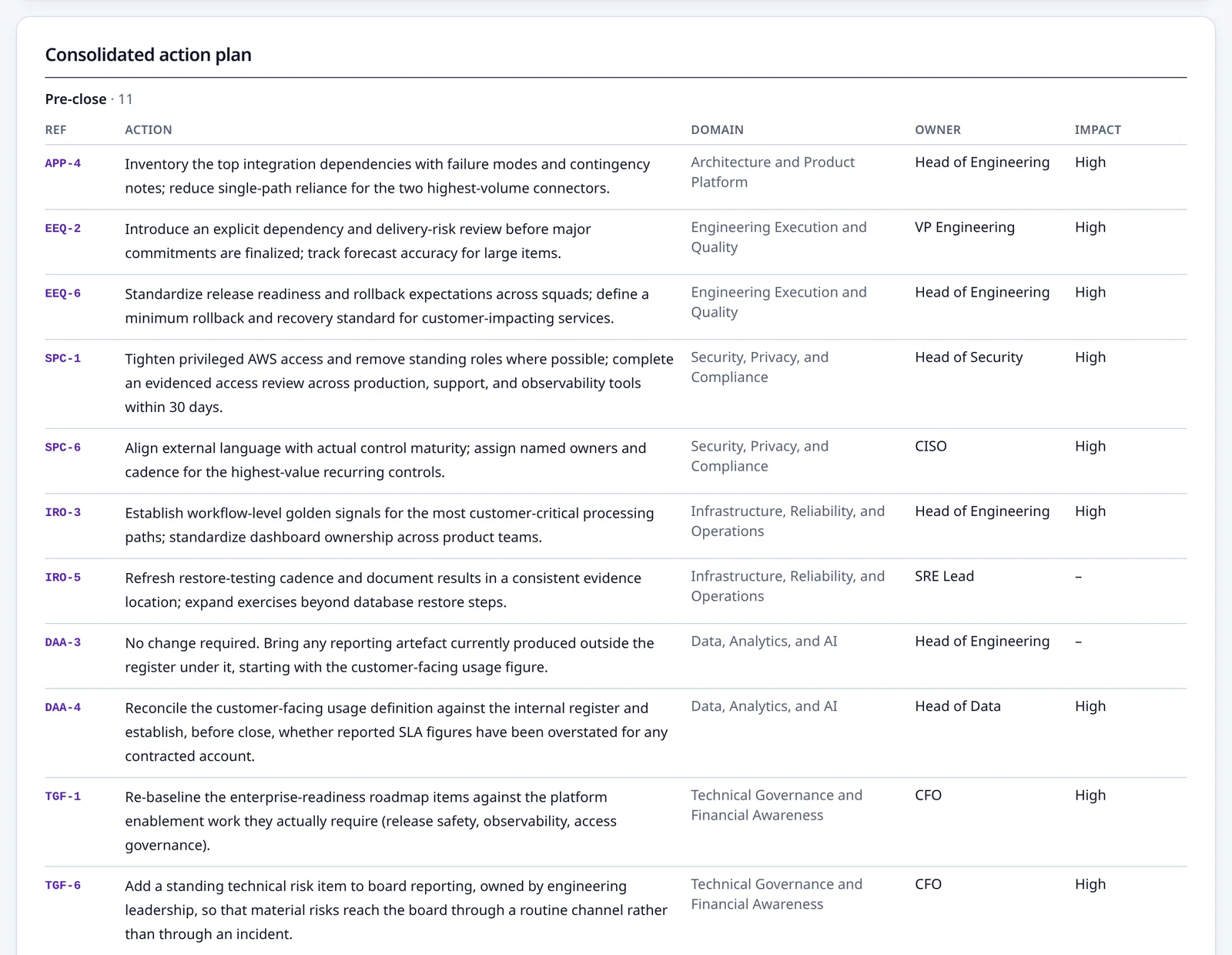The image size is (1232, 955).
Task: Select 'Refresh restore-testing cadence' action text
Action: point(383,590)
